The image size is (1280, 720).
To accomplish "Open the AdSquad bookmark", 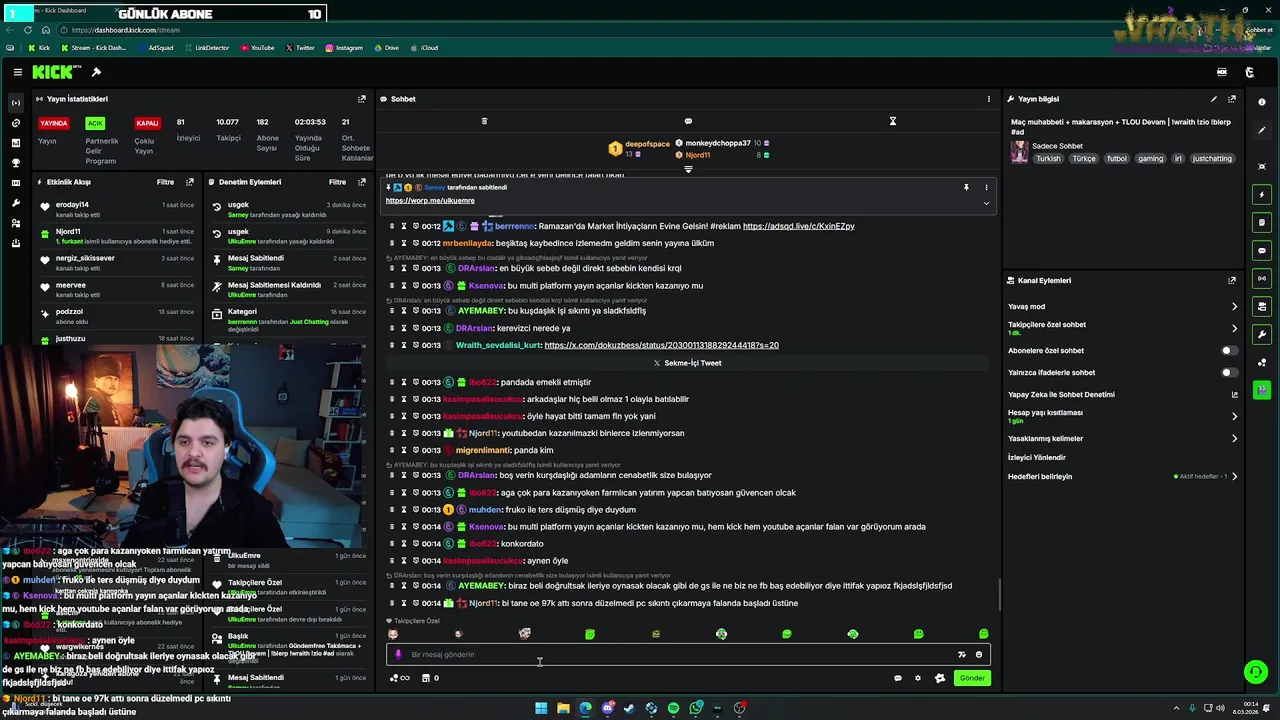I will coord(155,48).
